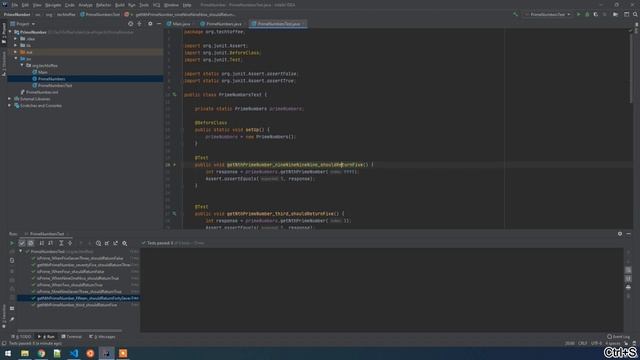Open Search Everywhere magnifier icon
The width and height of the screenshot is (640, 360).
click(x=635, y=14)
